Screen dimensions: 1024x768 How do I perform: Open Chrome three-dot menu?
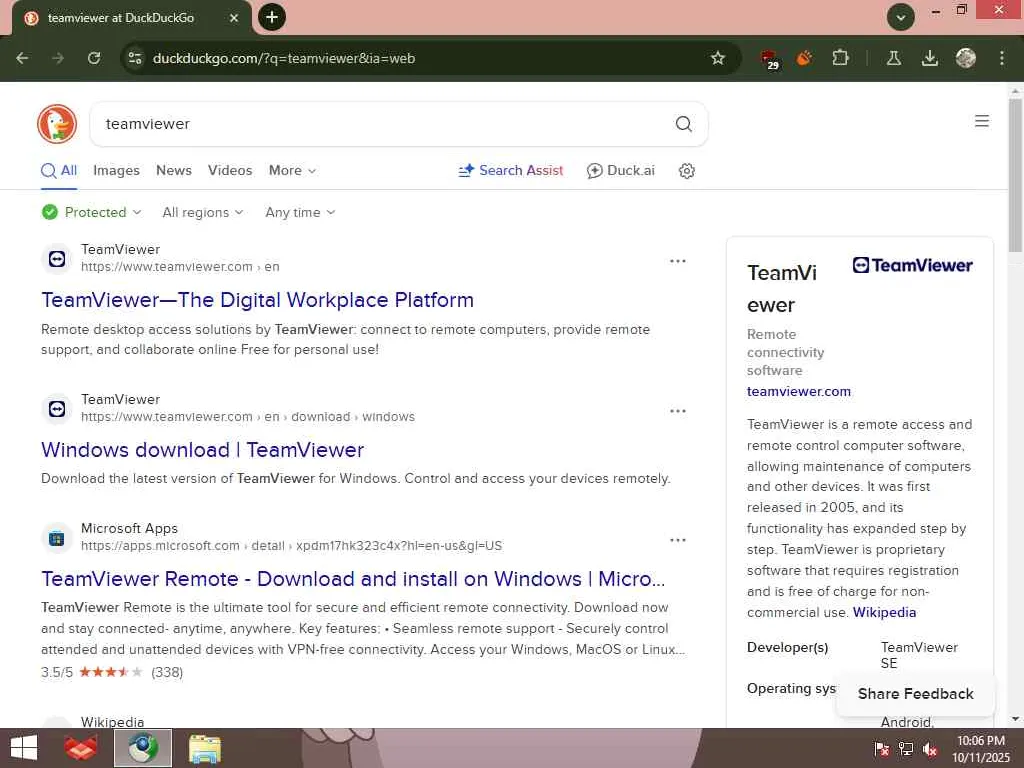(1001, 58)
